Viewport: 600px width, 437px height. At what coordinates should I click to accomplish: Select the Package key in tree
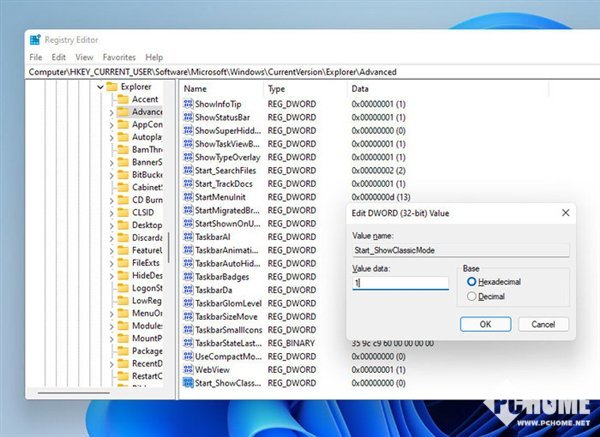click(x=147, y=351)
